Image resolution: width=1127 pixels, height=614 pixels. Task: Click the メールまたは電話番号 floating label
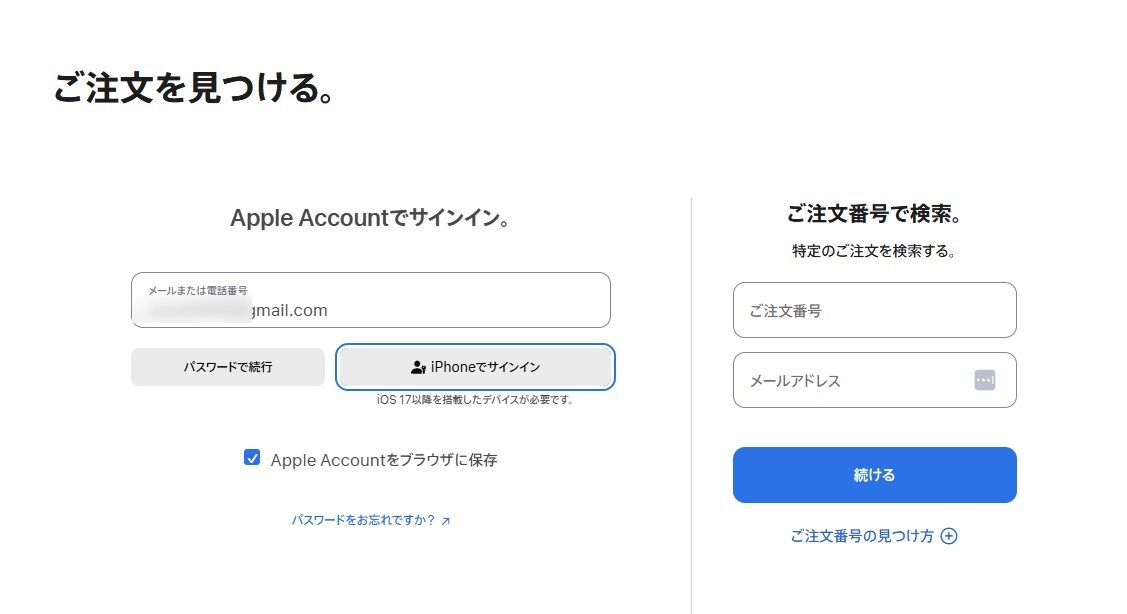[x=198, y=290]
